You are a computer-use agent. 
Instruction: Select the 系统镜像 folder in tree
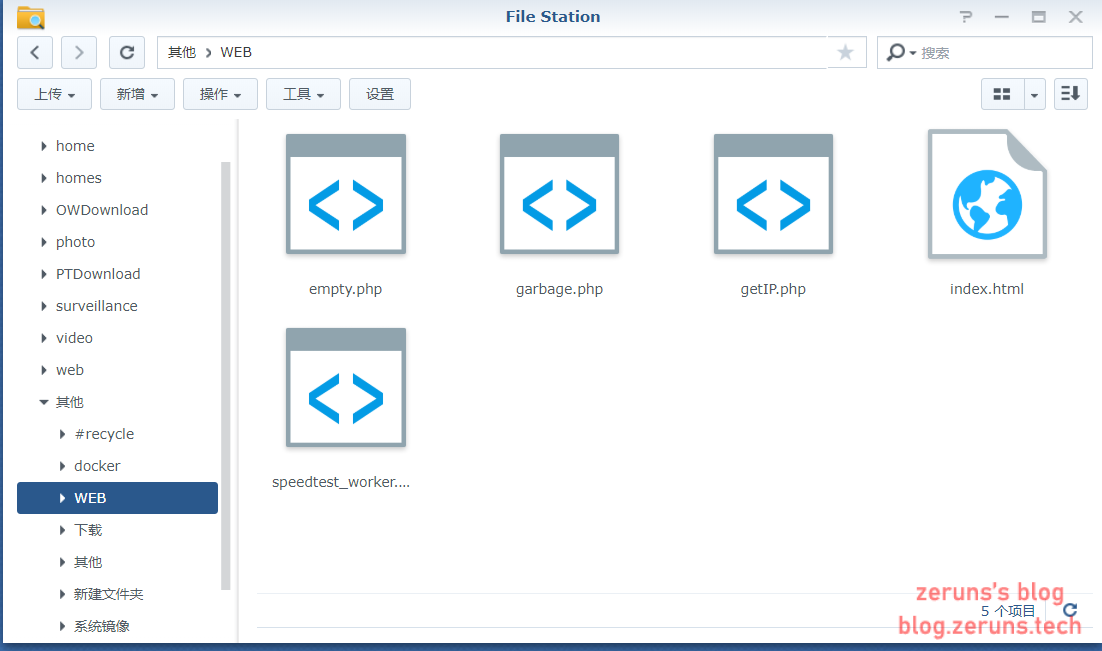coord(102,626)
